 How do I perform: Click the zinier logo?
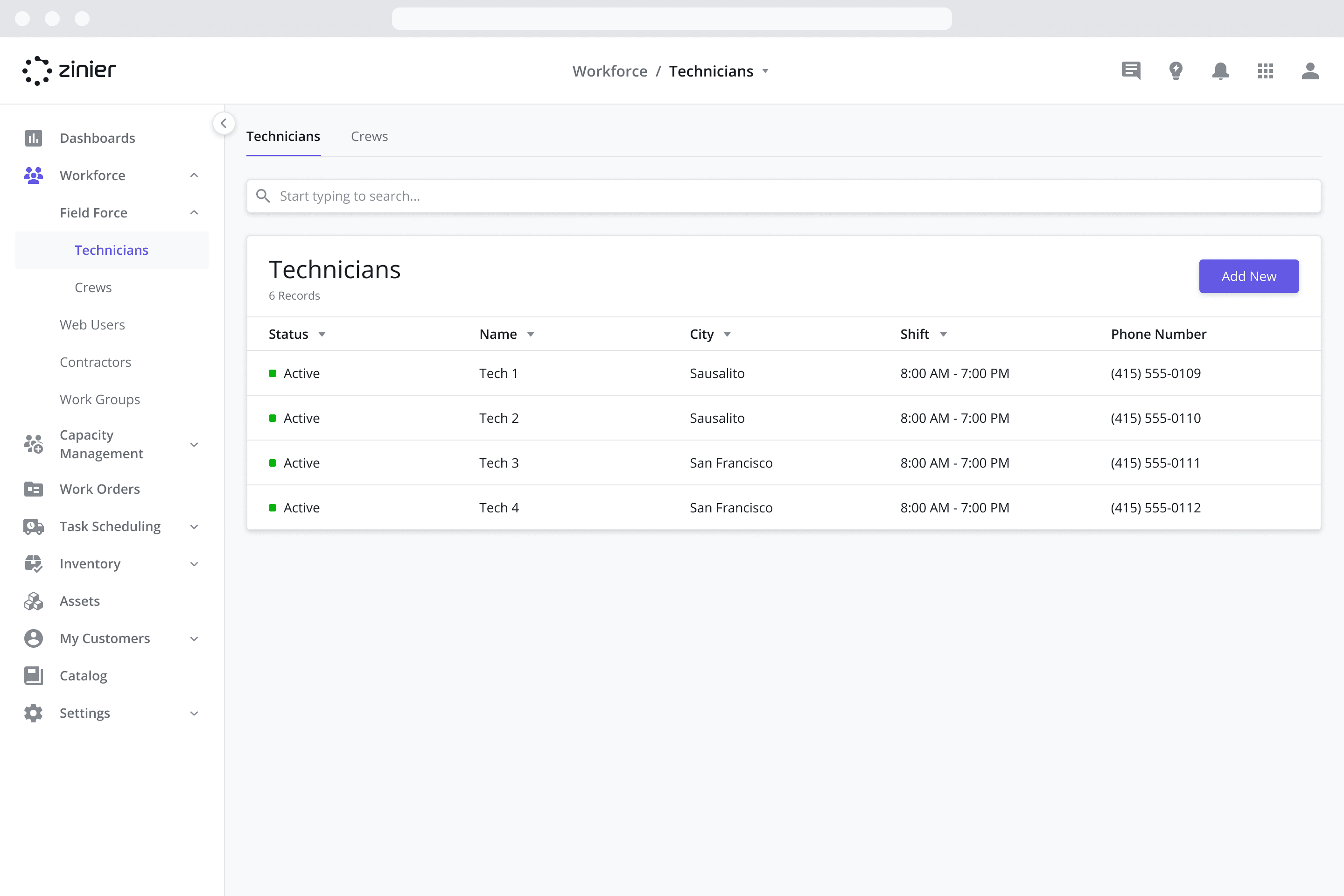pos(69,71)
